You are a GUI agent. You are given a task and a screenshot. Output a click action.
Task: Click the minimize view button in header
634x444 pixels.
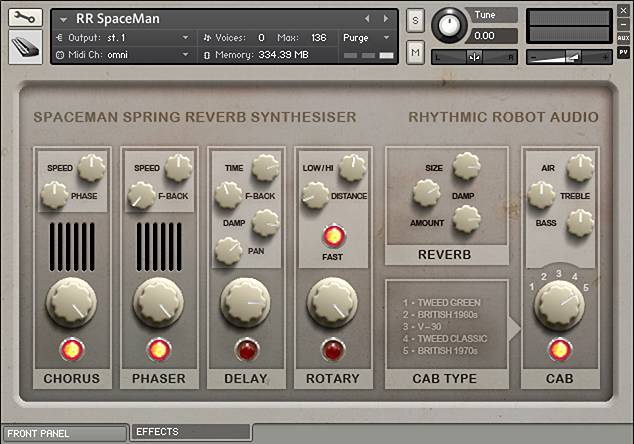point(623,25)
